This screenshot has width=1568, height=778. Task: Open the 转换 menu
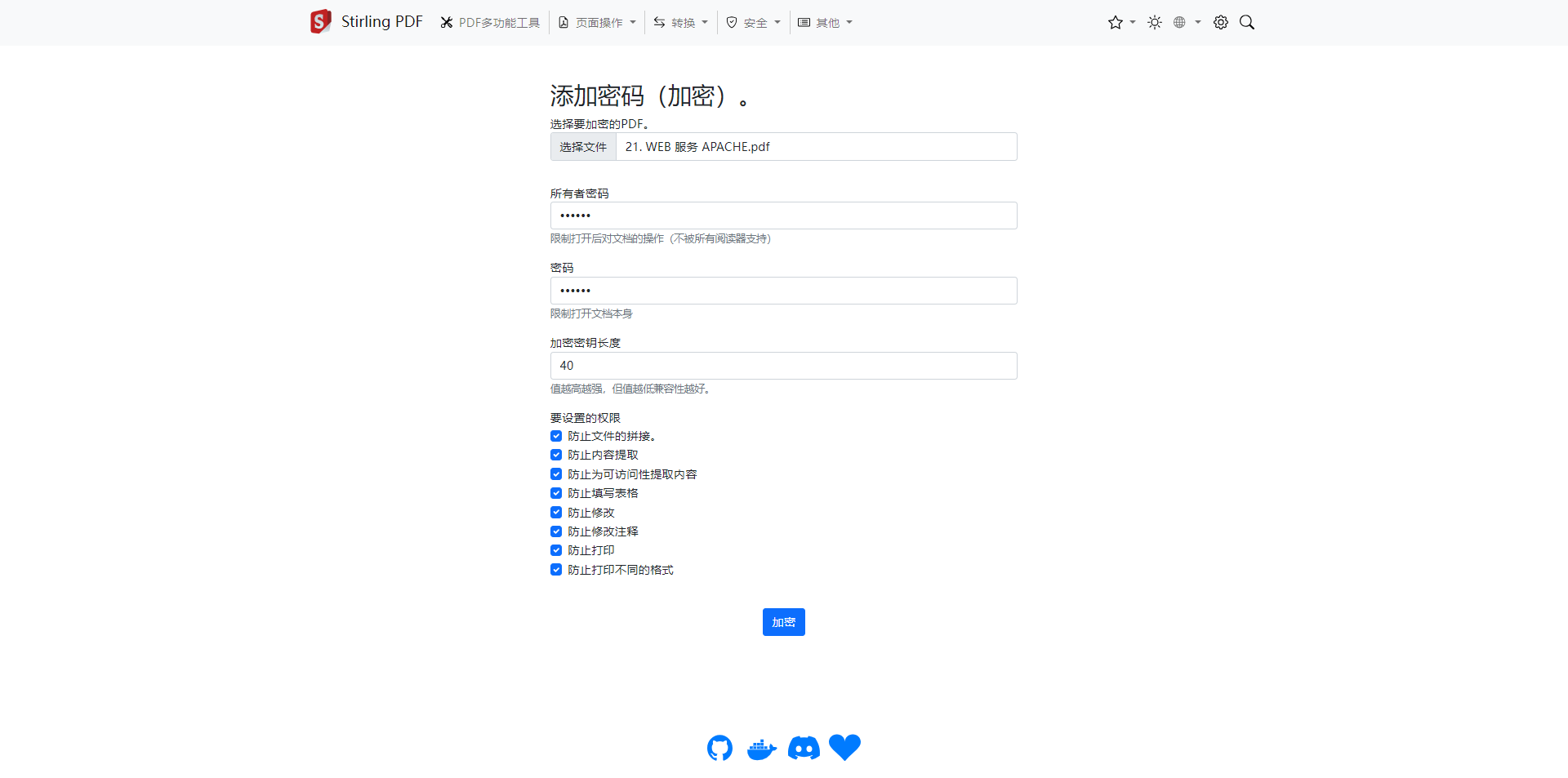[680, 23]
